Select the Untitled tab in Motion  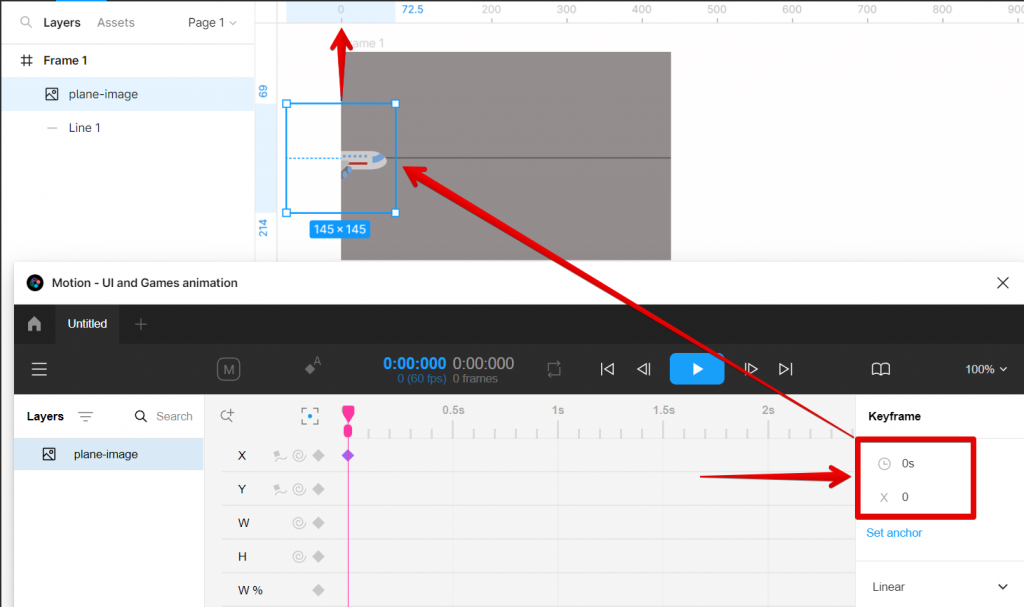(x=87, y=323)
